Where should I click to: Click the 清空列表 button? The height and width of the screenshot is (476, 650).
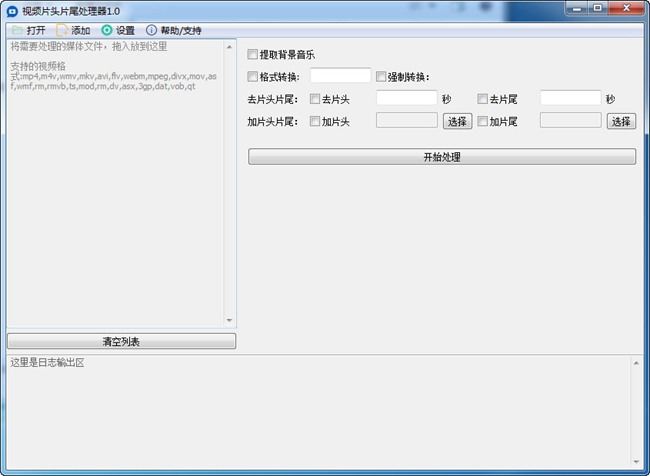point(121,341)
